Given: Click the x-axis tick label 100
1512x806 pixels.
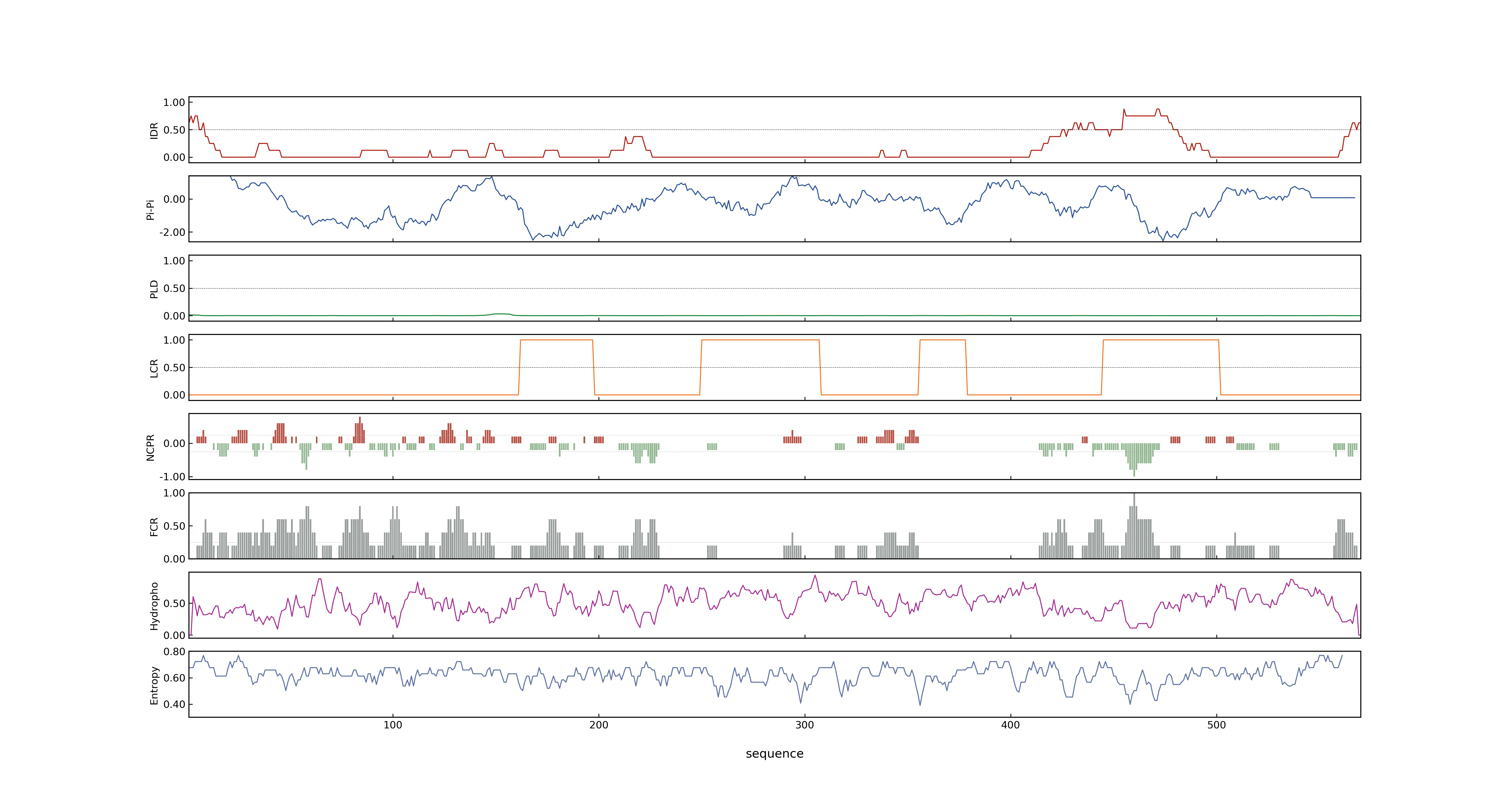Looking at the screenshot, I should pyautogui.click(x=393, y=725).
